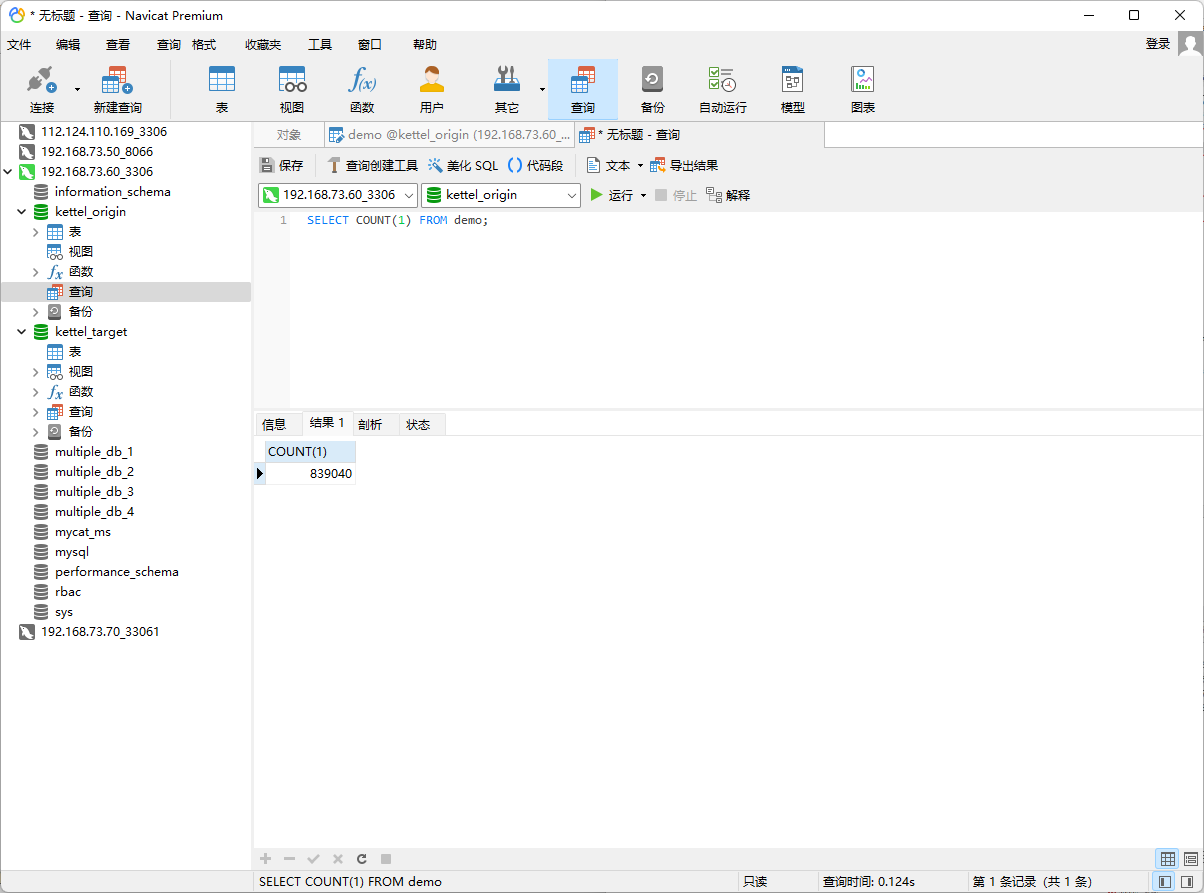
Task: Open the Automation (自动运行) toolbar icon
Action: click(722, 89)
